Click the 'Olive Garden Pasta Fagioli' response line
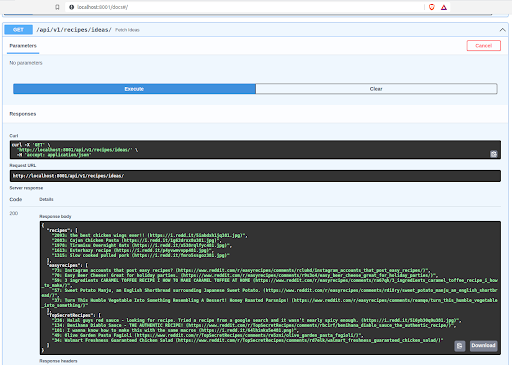The width and height of the screenshot is (512, 365). (x=207, y=335)
